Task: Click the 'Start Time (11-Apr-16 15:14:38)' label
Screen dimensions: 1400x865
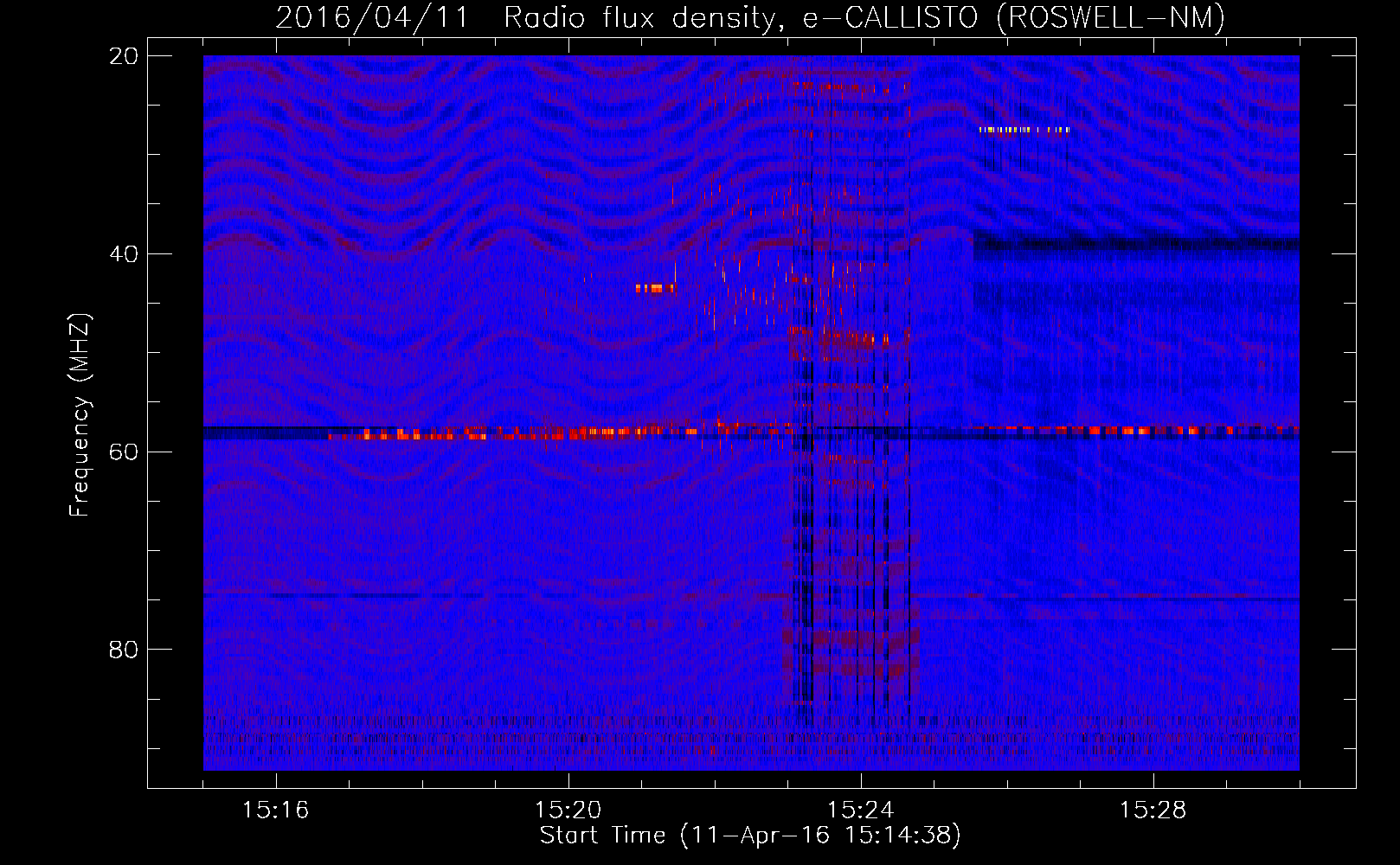Action: pyautogui.click(x=750, y=836)
